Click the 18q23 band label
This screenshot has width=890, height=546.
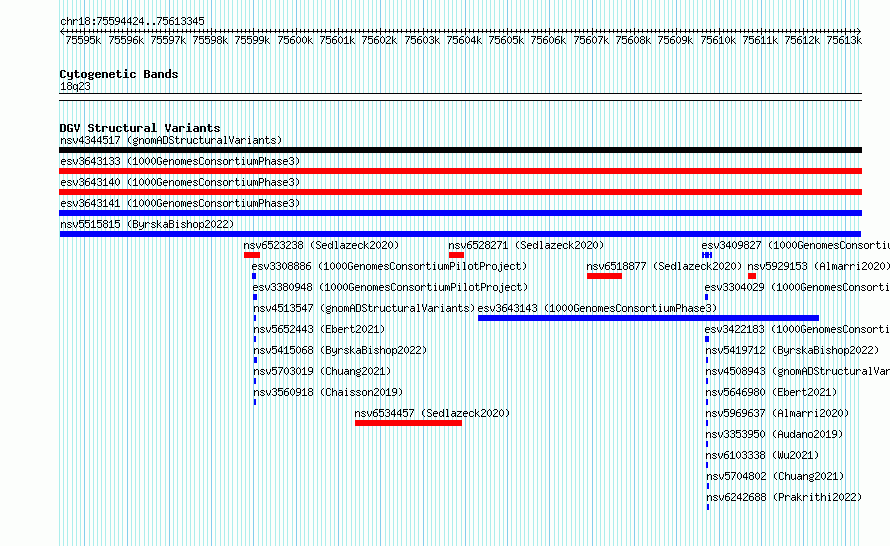coord(75,86)
